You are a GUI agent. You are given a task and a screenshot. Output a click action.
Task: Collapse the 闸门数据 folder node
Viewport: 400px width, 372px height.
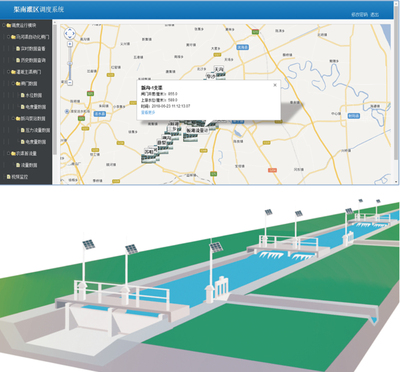[14, 83]
